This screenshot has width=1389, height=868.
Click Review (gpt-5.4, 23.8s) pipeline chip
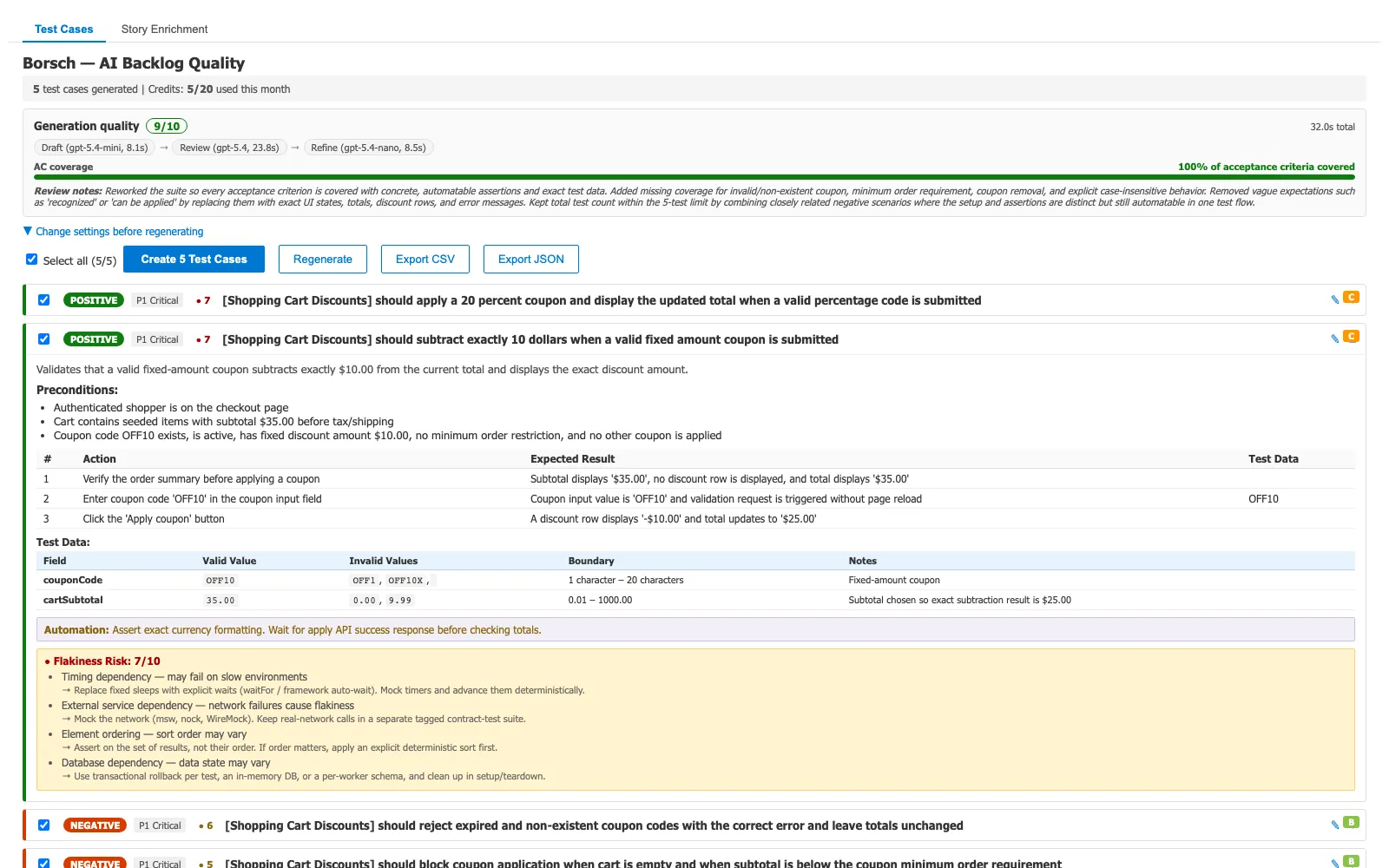click(x=229, y=148)
